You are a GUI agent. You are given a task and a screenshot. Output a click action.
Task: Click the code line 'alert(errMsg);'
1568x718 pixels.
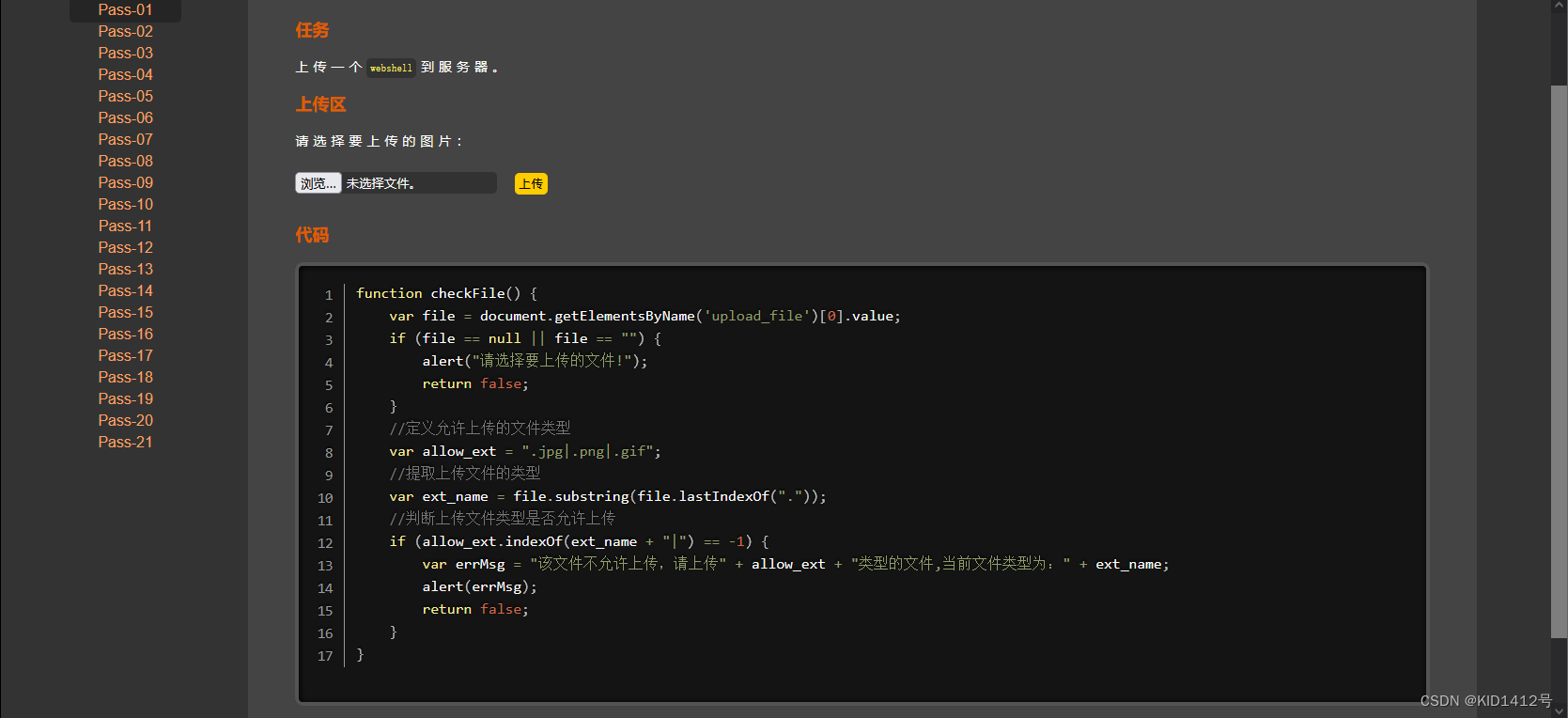click(x=479, y=586)
